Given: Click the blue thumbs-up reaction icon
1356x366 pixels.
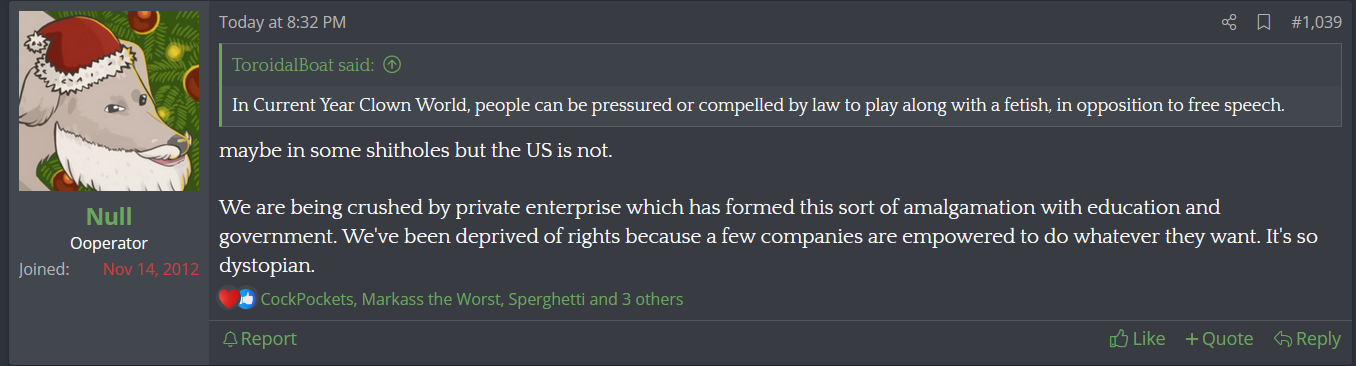Looking at the screenshot, I should coord(246,298).
